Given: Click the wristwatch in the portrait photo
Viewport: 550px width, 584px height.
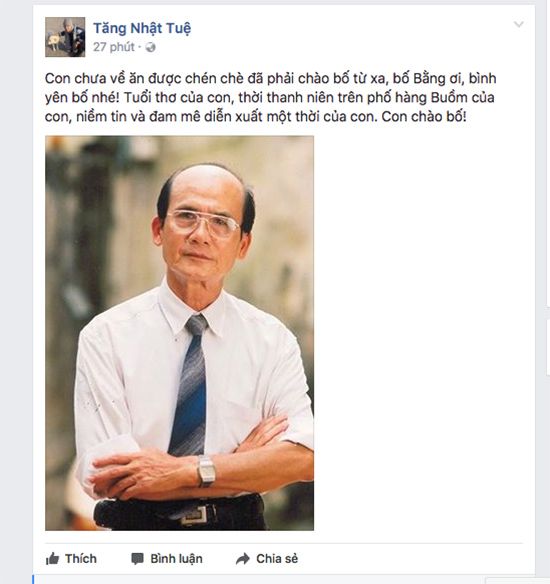Looking at the screenshot, I should click(206, 471).
